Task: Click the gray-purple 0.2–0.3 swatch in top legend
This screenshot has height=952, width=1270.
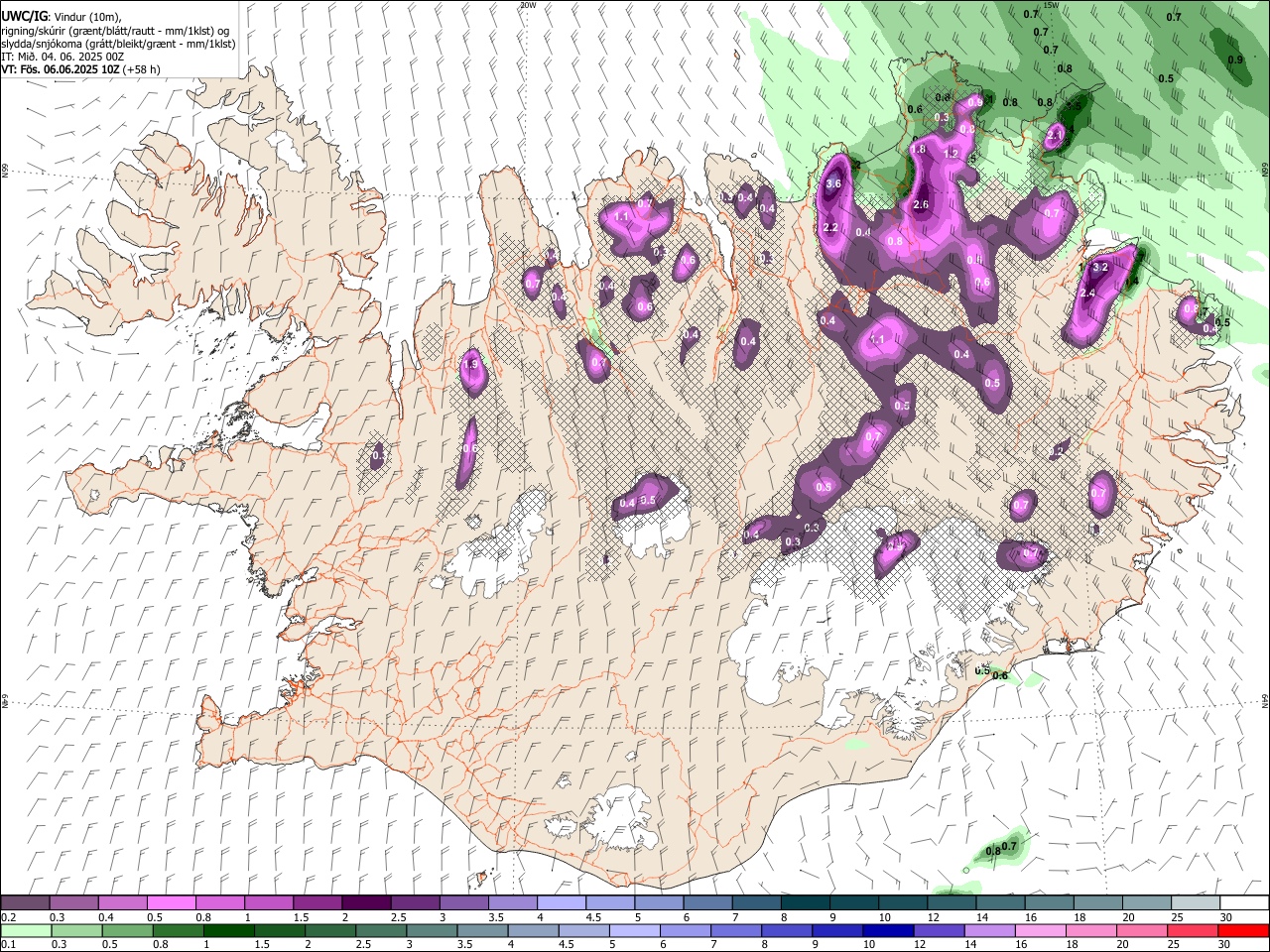Action: tap(25, 903)
